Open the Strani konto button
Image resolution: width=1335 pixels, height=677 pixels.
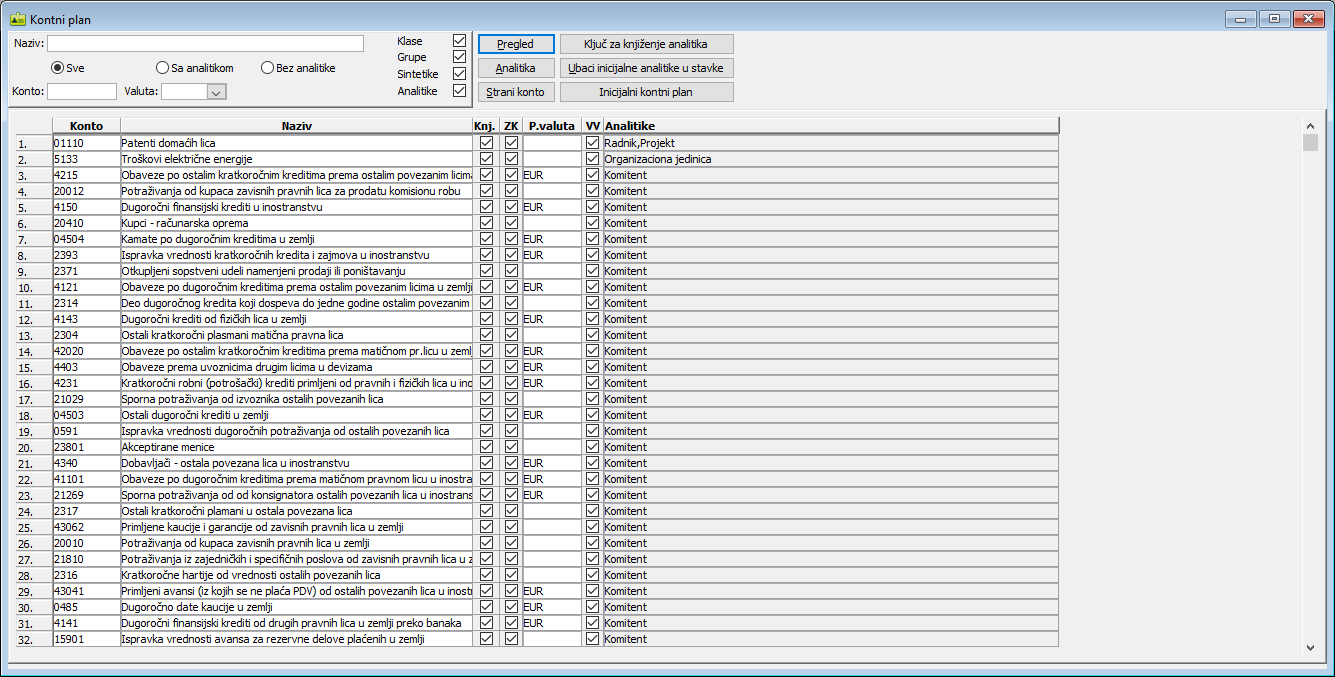tap(516, 92)
